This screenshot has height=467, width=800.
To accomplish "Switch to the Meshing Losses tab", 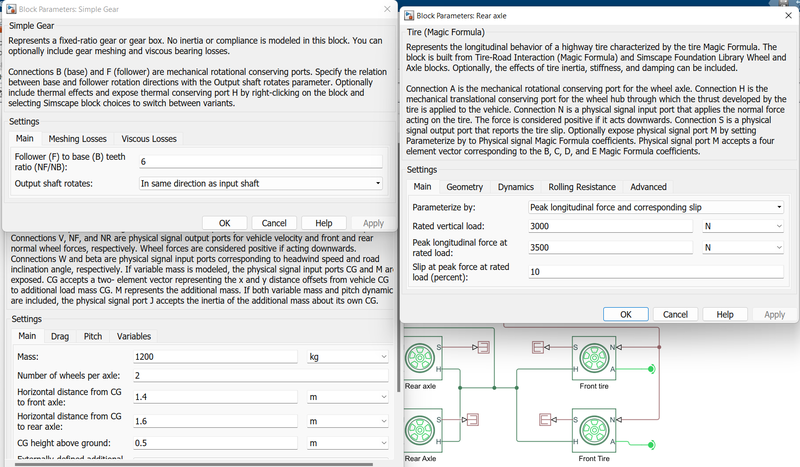I will pos(78,139).
